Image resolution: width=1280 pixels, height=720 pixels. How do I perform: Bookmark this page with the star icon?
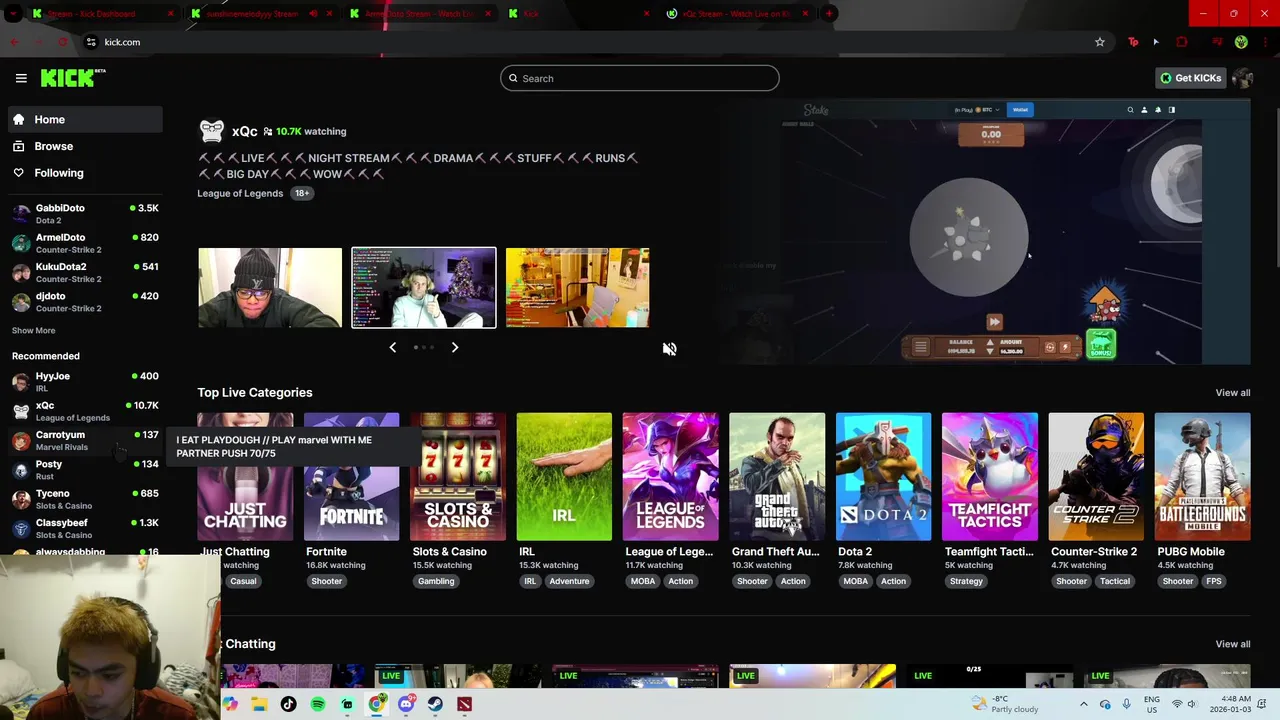(x=1100, y=42)
